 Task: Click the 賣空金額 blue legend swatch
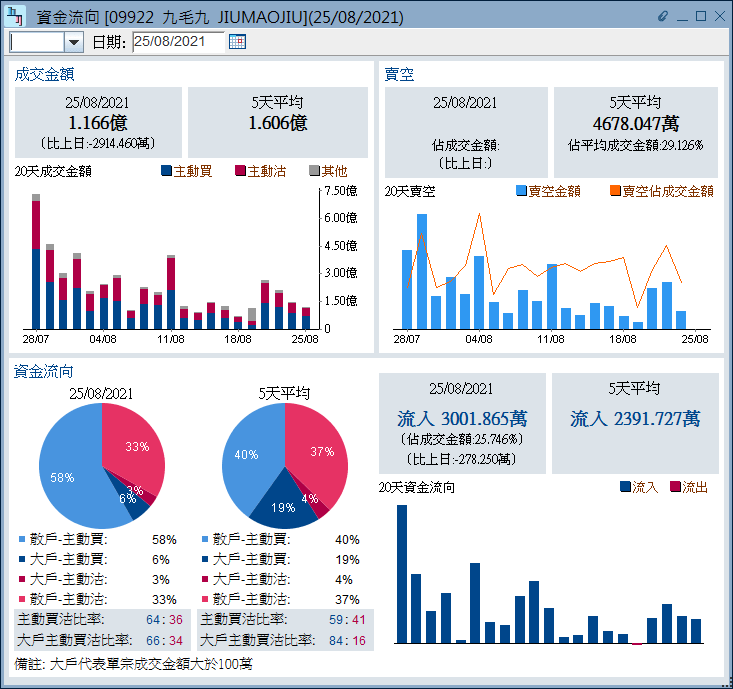(521, 191)
